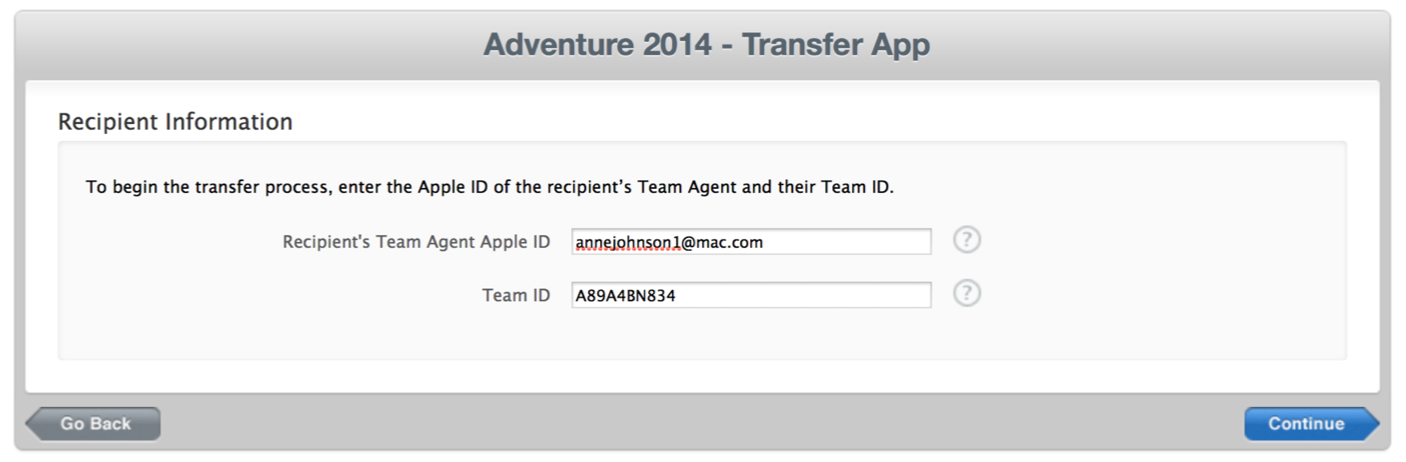
Task: Place cursor in blank end of Apple ID field
Action: (x=860, y=242)
